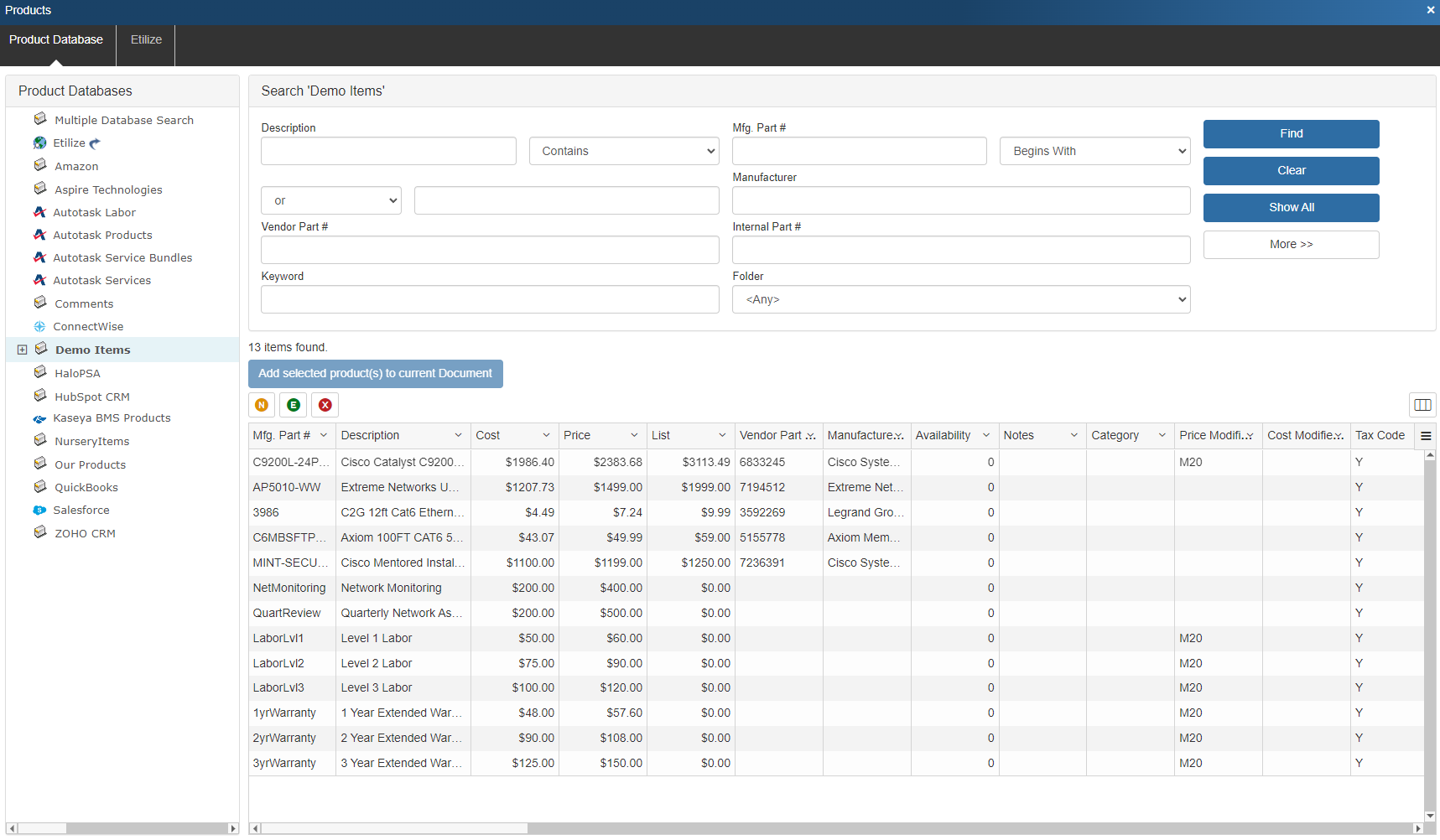
Task: Open the Begins With dropdown
Action: tap(1094, 151)
